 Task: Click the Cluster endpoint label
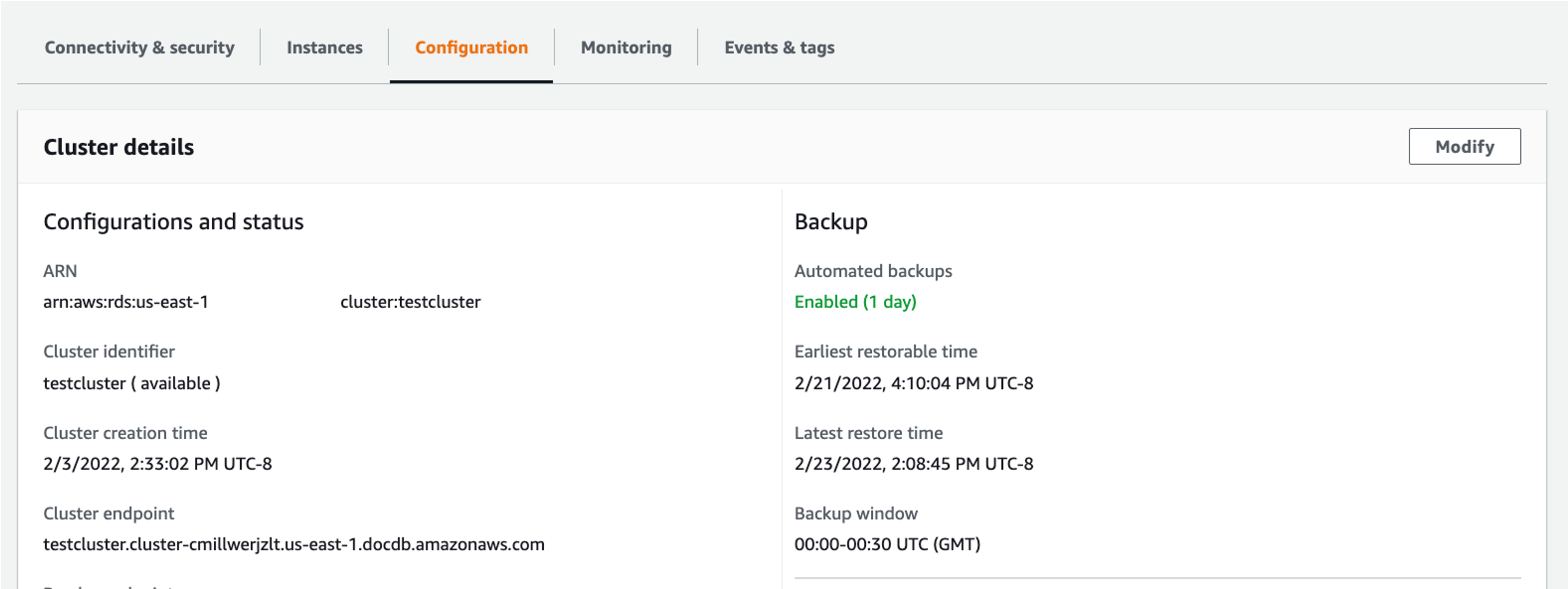pyautogui.click(x=109, y=513)
